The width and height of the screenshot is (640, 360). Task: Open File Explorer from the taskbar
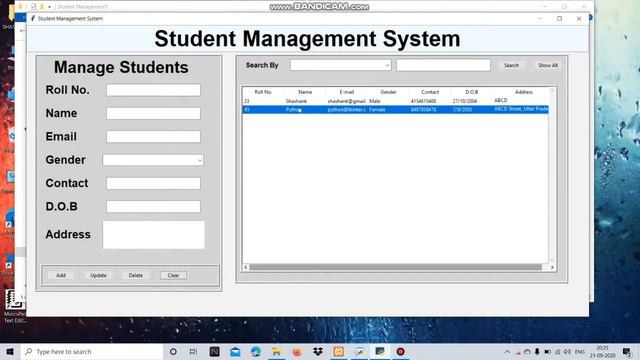[276, 351]
